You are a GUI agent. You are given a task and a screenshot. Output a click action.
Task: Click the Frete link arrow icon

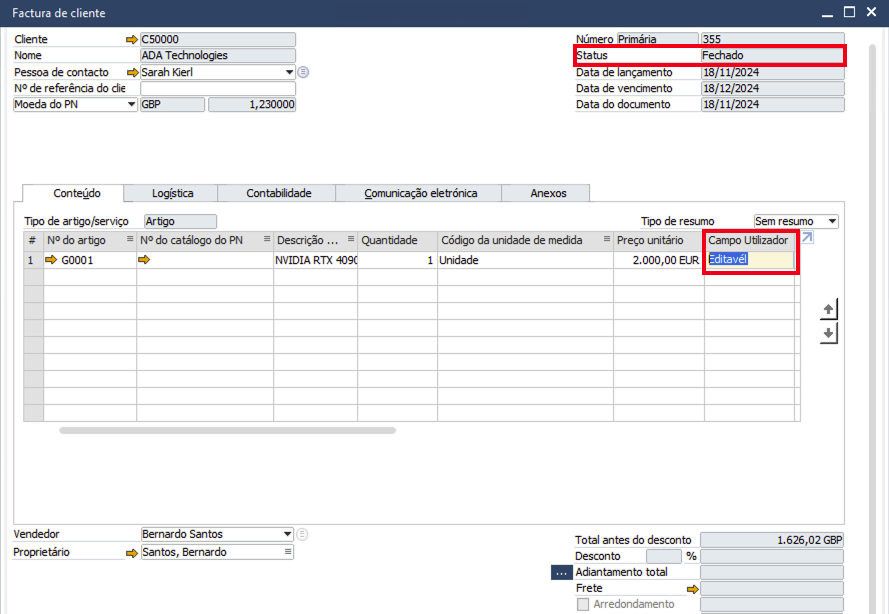pyautogui.click(x=691, y=589)
